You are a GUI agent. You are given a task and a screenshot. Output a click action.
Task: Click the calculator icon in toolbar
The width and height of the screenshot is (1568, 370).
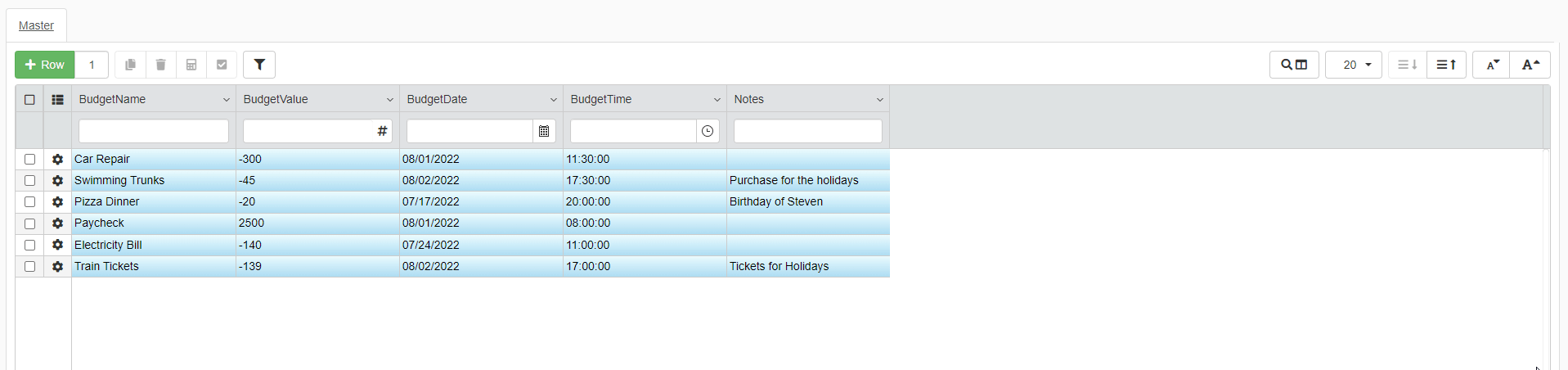pos(191,65)
